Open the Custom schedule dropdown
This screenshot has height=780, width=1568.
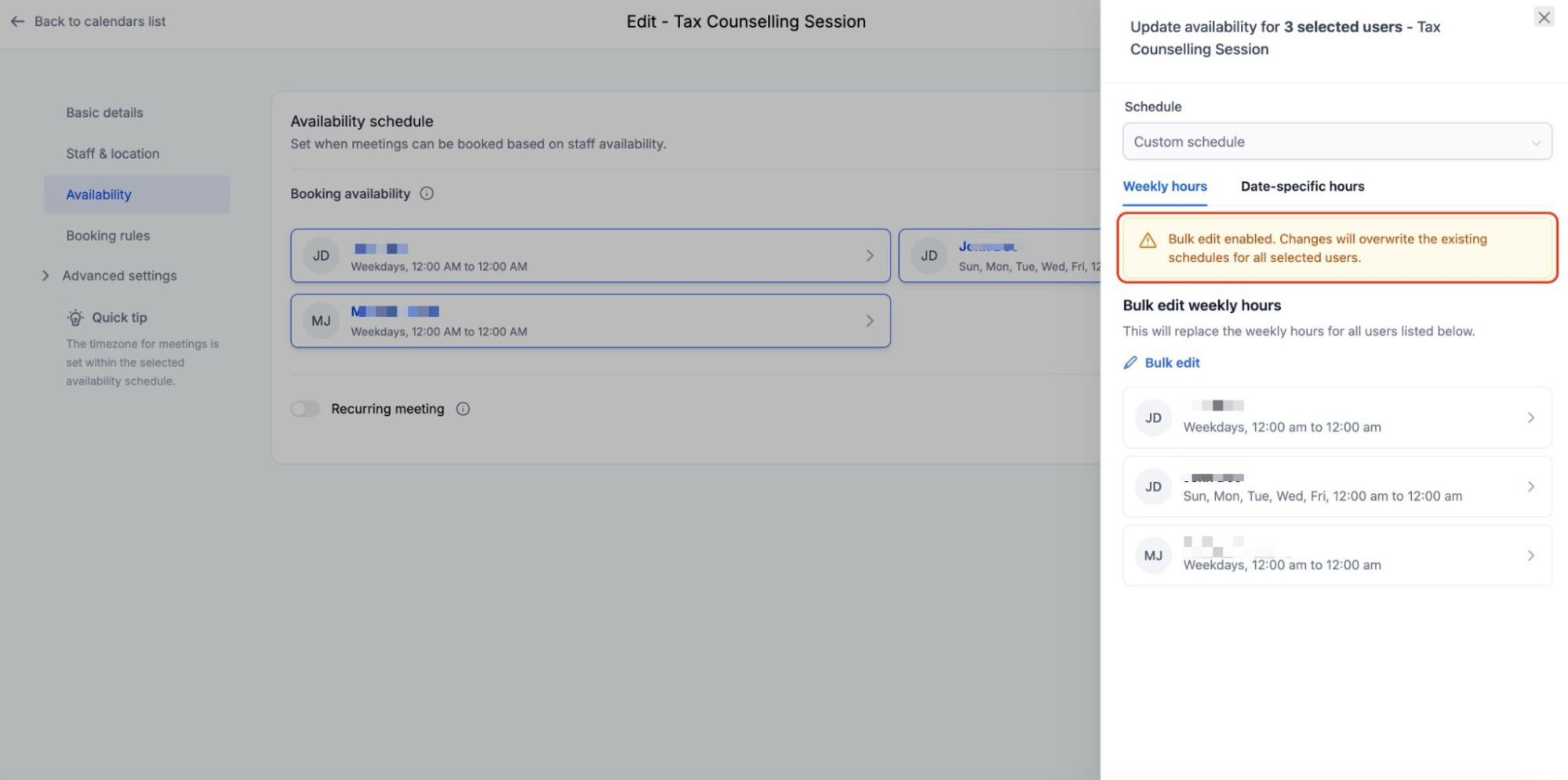pyautogui.click(x=1337, y=142)
